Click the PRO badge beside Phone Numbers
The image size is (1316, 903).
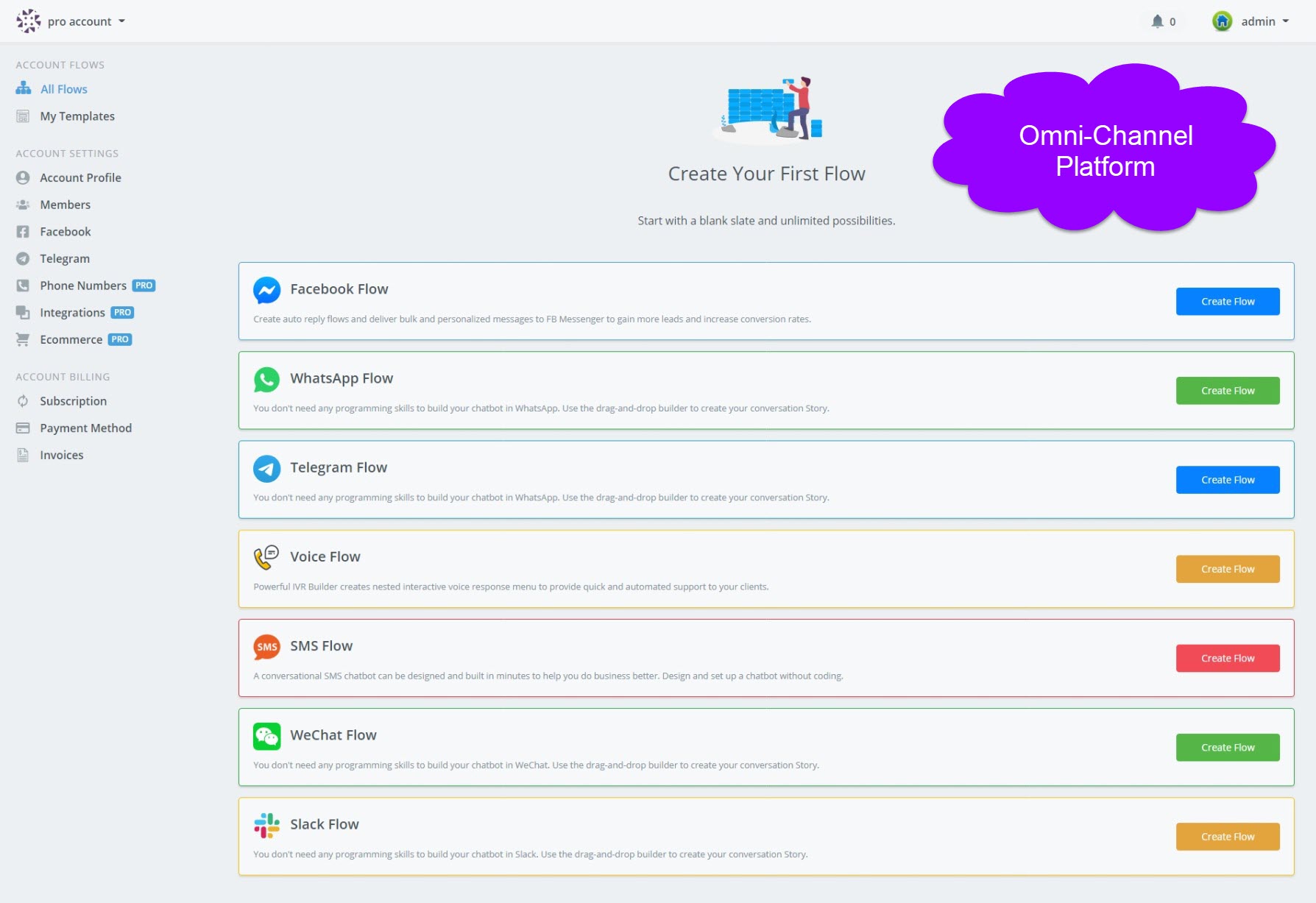click(x=144, y=286)
